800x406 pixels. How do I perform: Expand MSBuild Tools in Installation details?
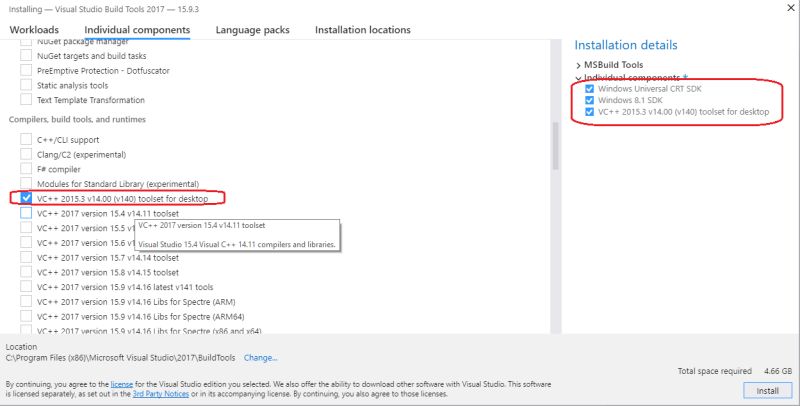578,65
